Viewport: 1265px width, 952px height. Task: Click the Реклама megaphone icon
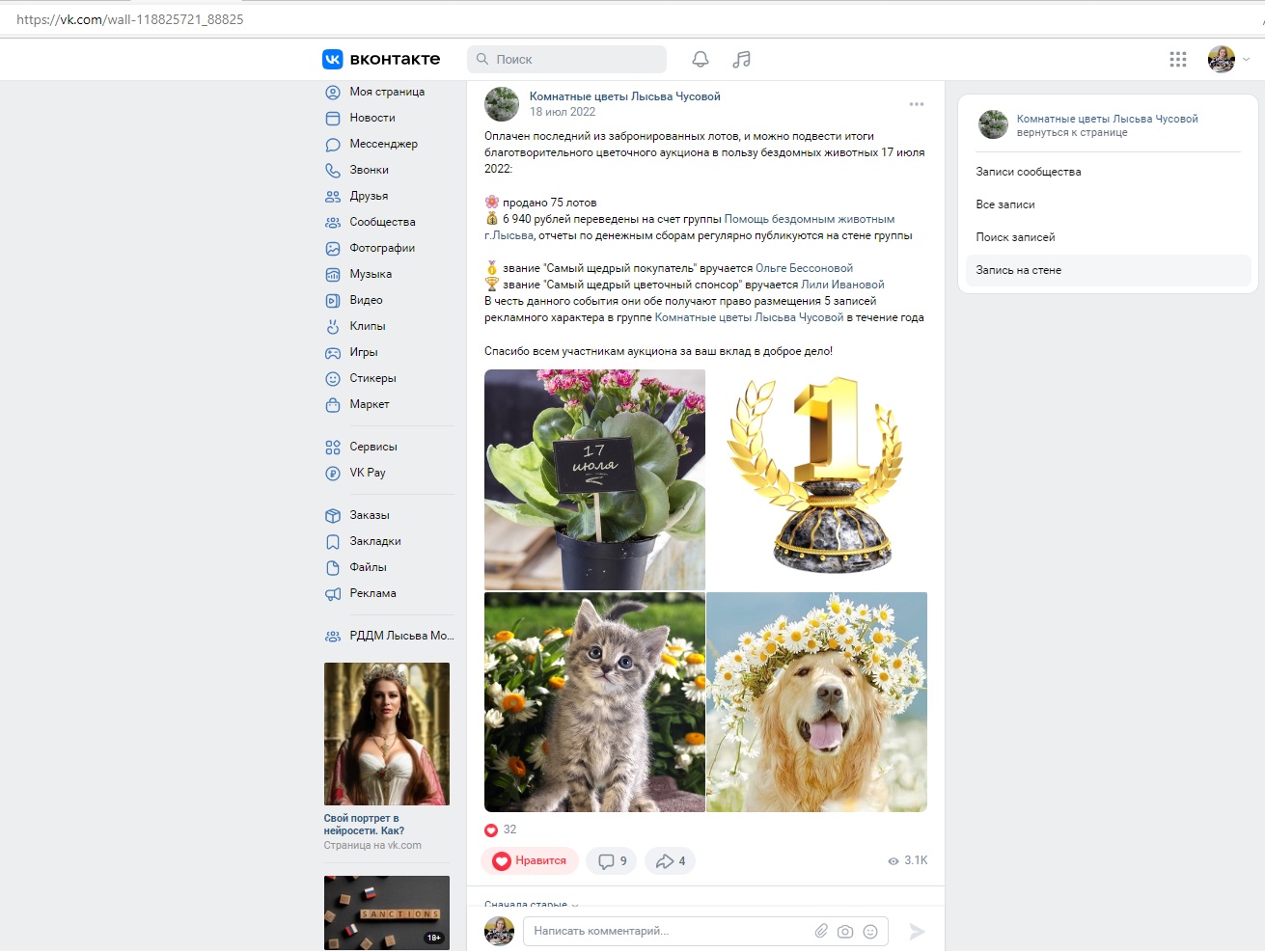[333, 593]
